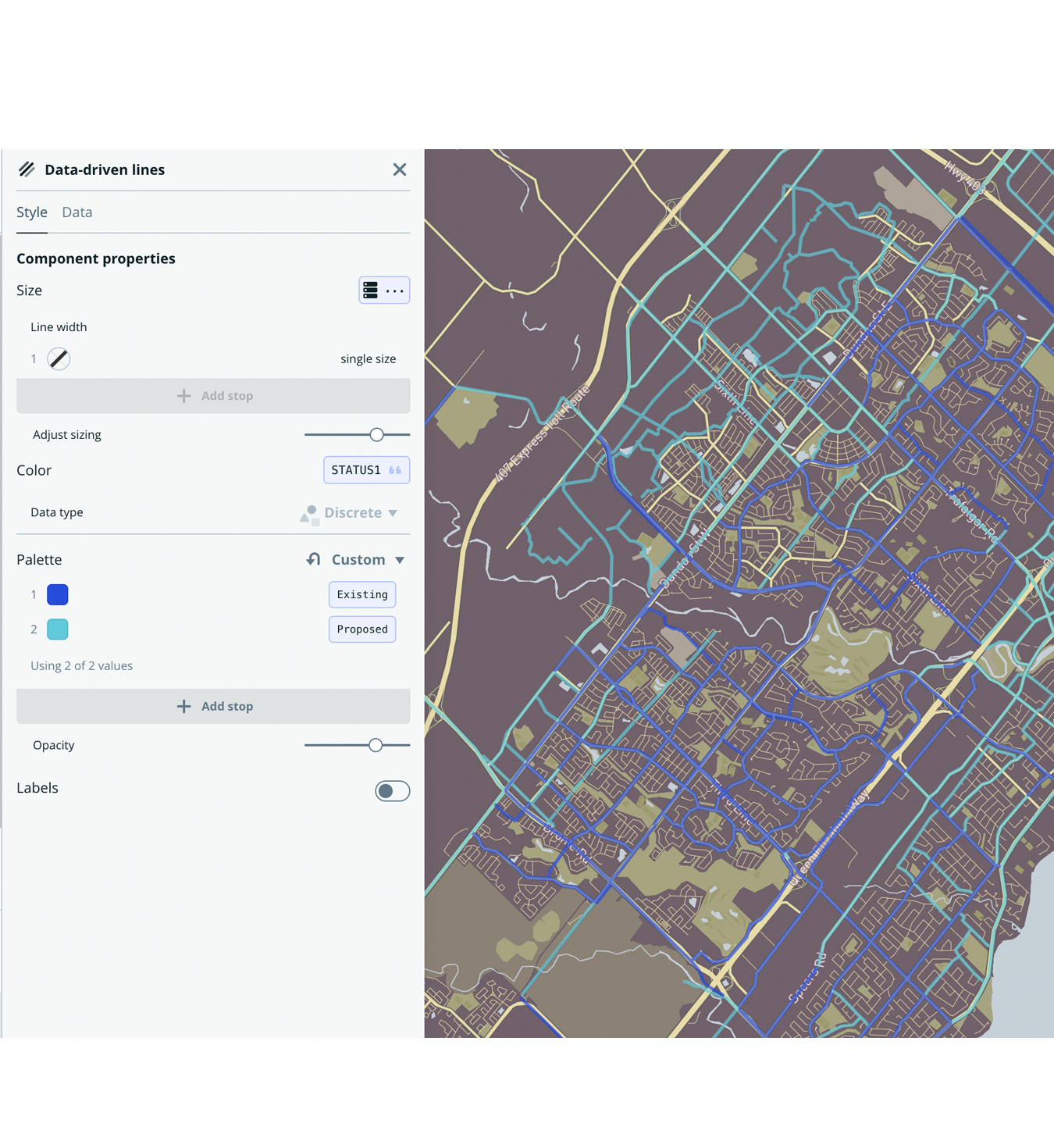Click Add stop under Line width
Image resolution: width=1054 pixels, height=1148 pixels.
point(213,396)
